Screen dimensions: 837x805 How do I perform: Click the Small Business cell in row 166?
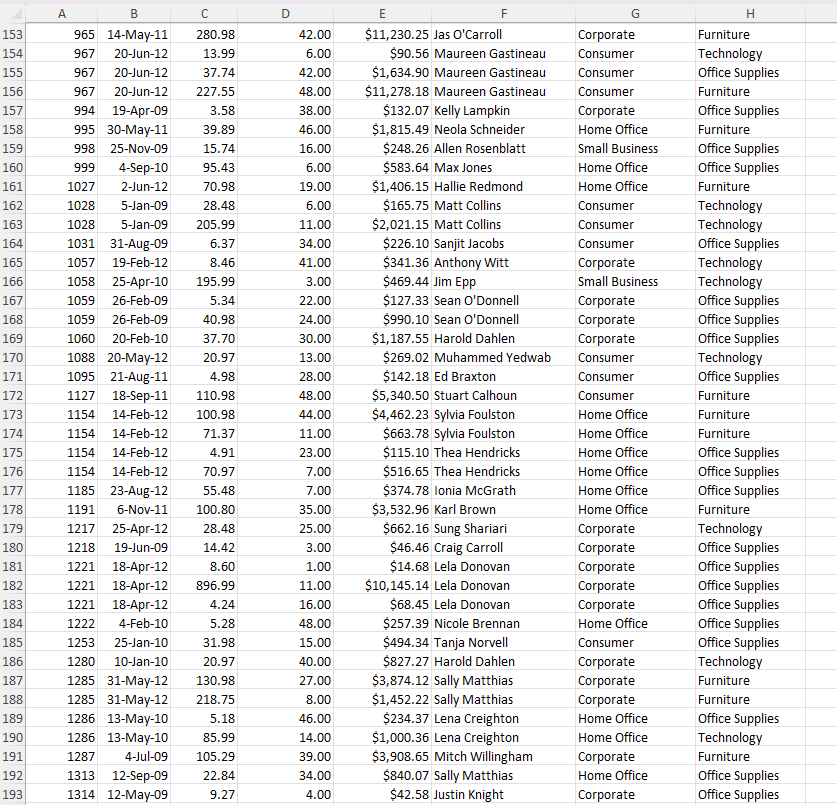634,281
